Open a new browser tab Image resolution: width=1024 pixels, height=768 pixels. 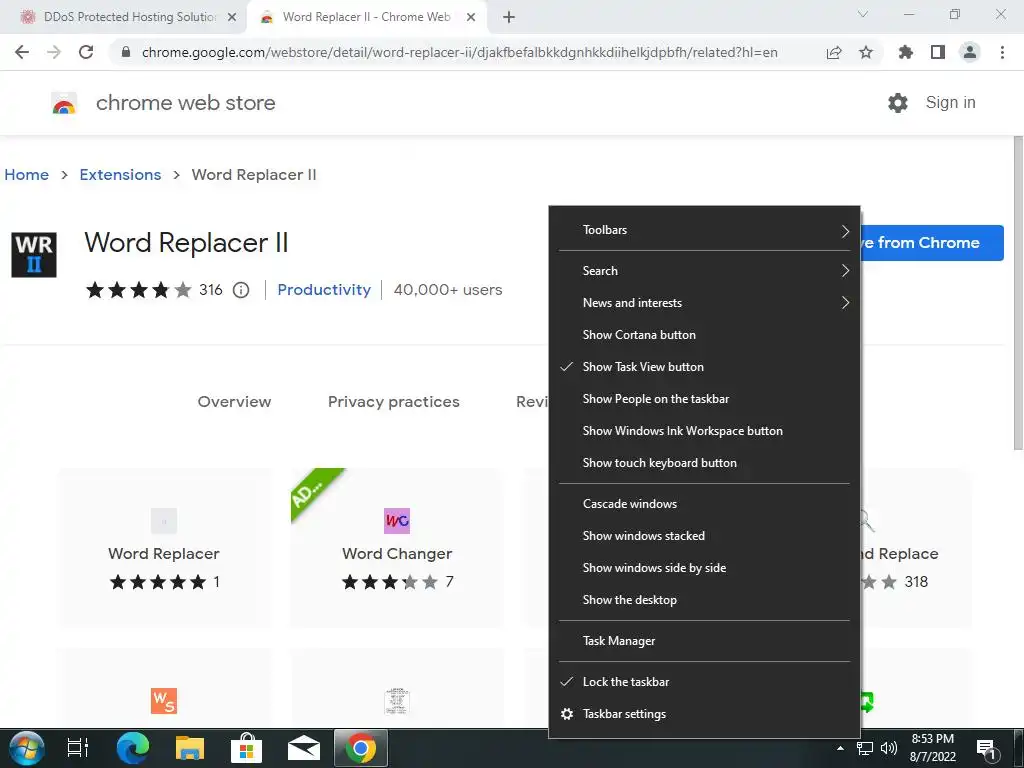pyautogui.click(x=509, y=17)
